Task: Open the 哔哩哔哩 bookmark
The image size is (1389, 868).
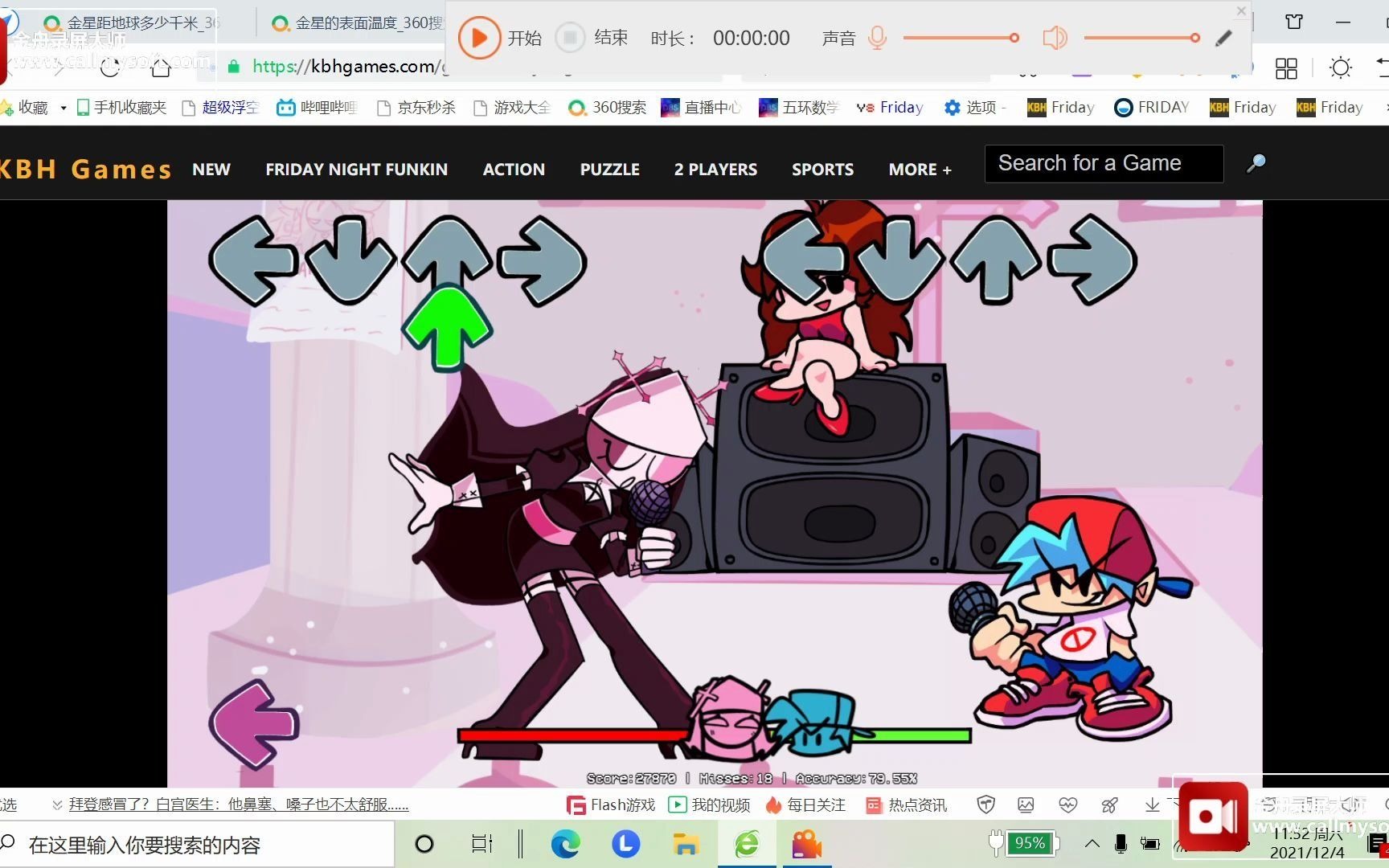Action: tap(317, 108)
